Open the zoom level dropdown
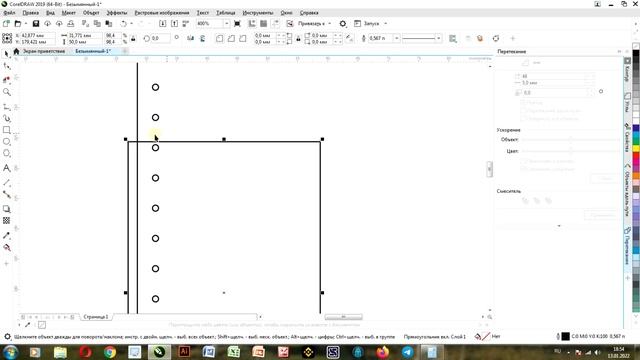640x360 pixels. coord(227,24)
